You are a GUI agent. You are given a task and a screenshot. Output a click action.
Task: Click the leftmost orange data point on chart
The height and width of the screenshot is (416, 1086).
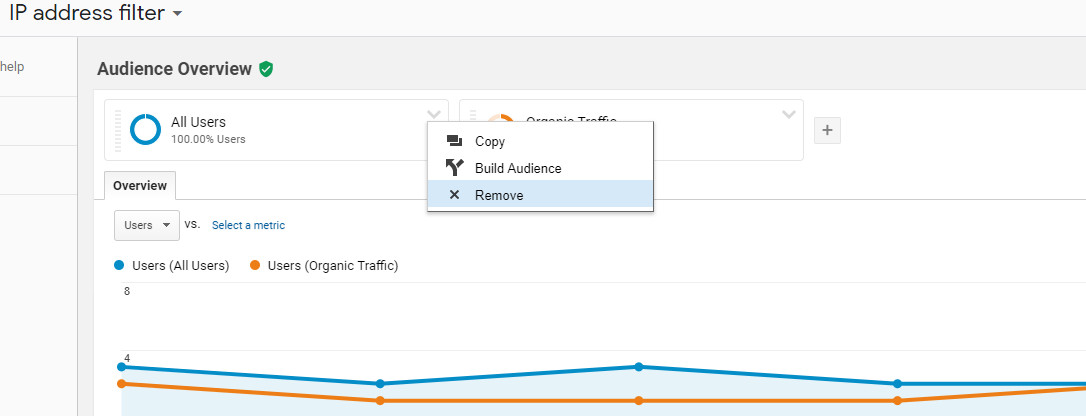122,384
